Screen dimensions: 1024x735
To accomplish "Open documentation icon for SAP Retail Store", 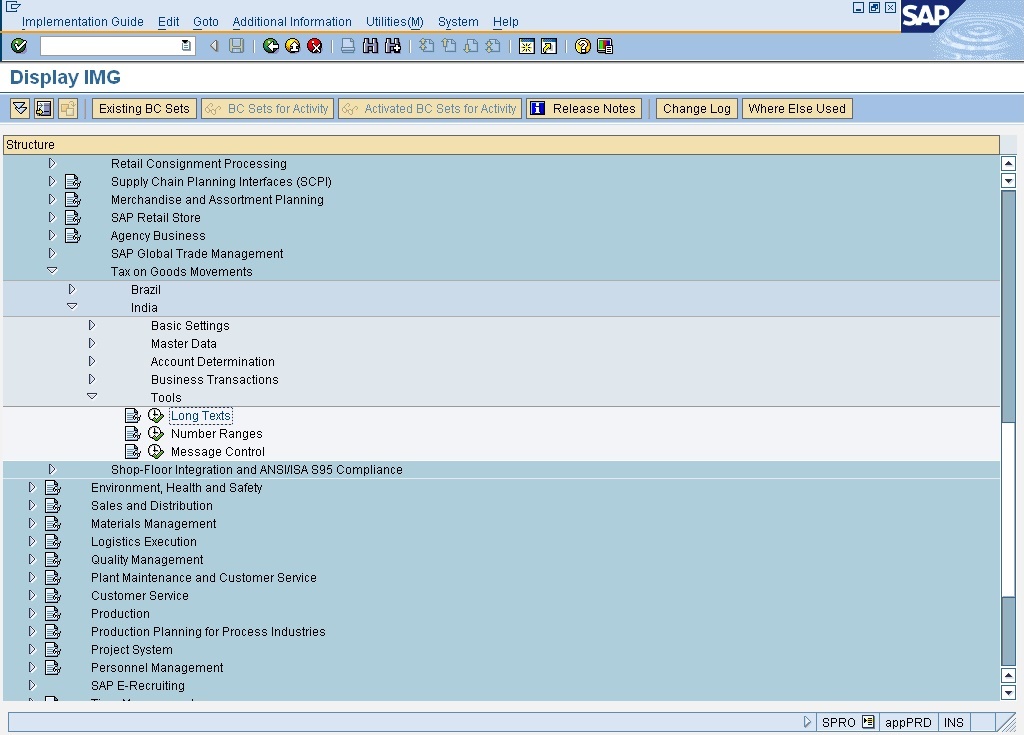I will tap(72, 218).
